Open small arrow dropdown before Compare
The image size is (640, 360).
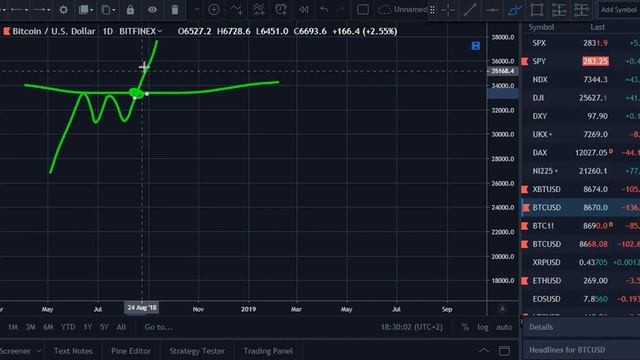[x=197, y=9]
